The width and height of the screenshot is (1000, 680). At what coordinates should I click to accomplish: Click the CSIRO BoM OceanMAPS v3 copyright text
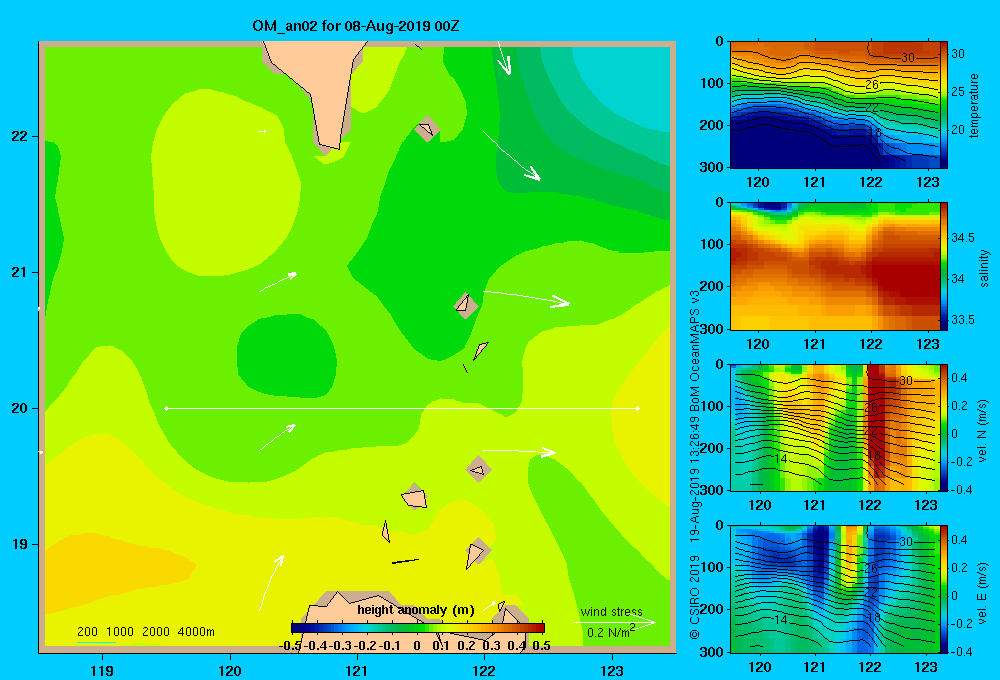[695, 464]
